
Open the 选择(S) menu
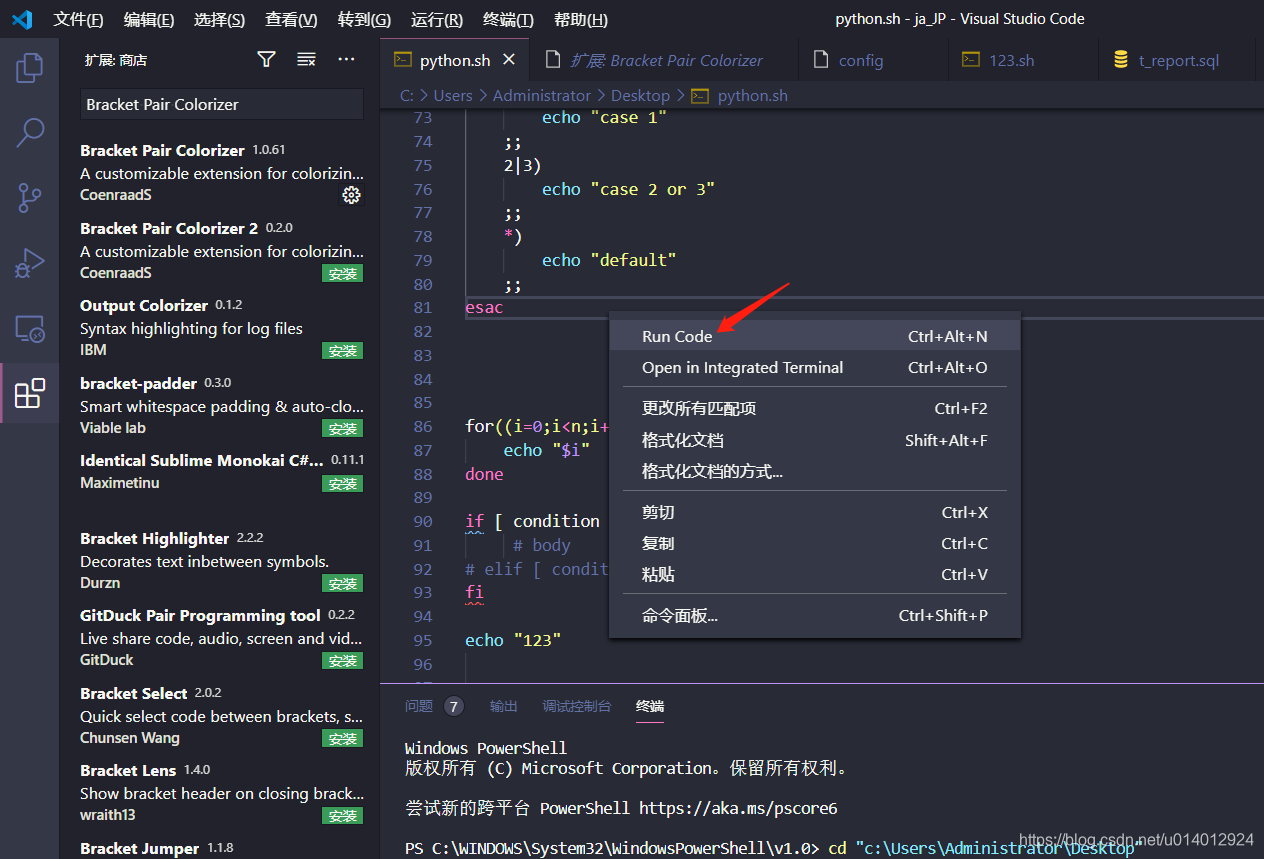point(219,19)
